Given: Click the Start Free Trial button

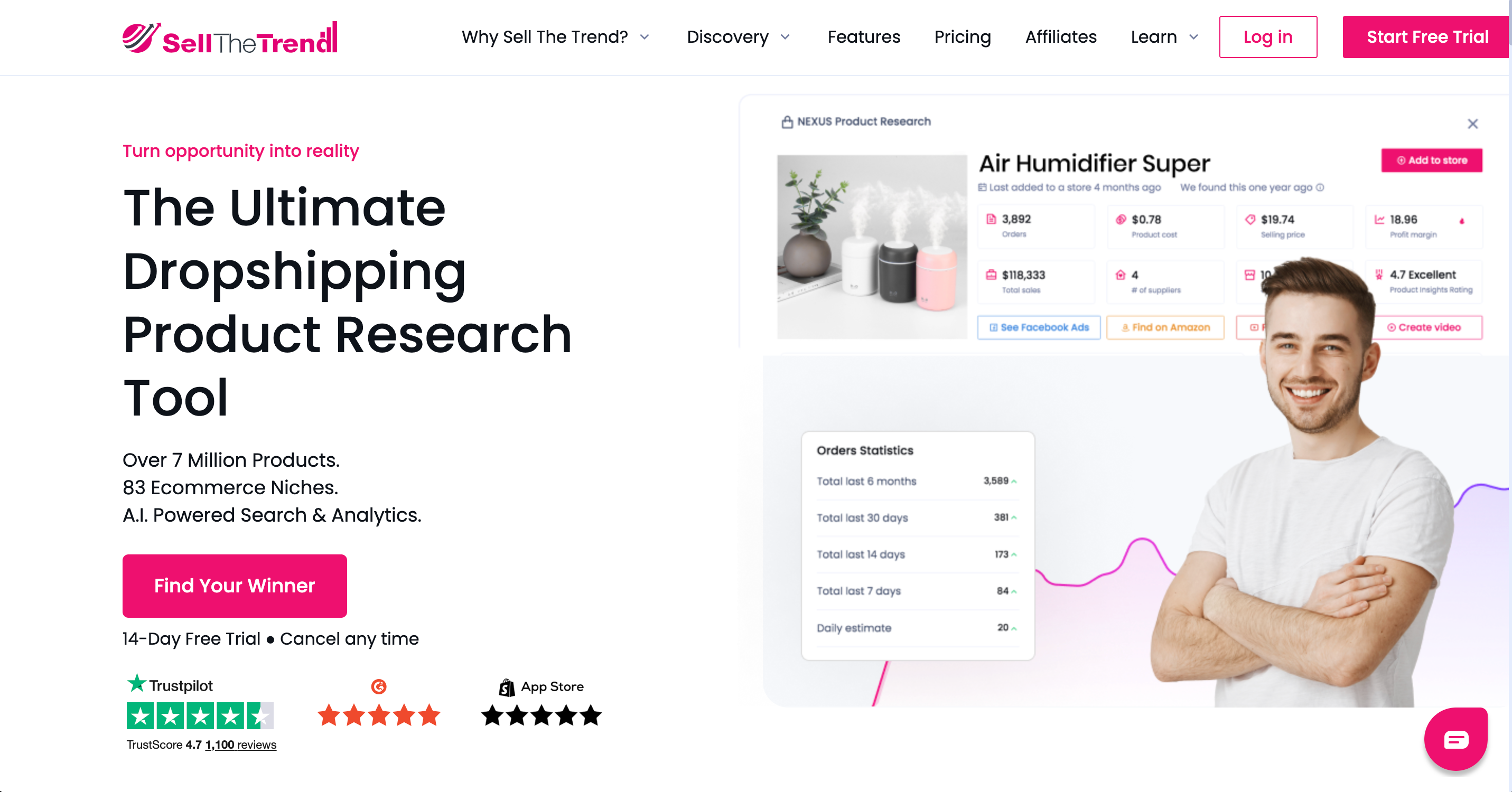Looking at the screenshot, I should pos(1427,37).
